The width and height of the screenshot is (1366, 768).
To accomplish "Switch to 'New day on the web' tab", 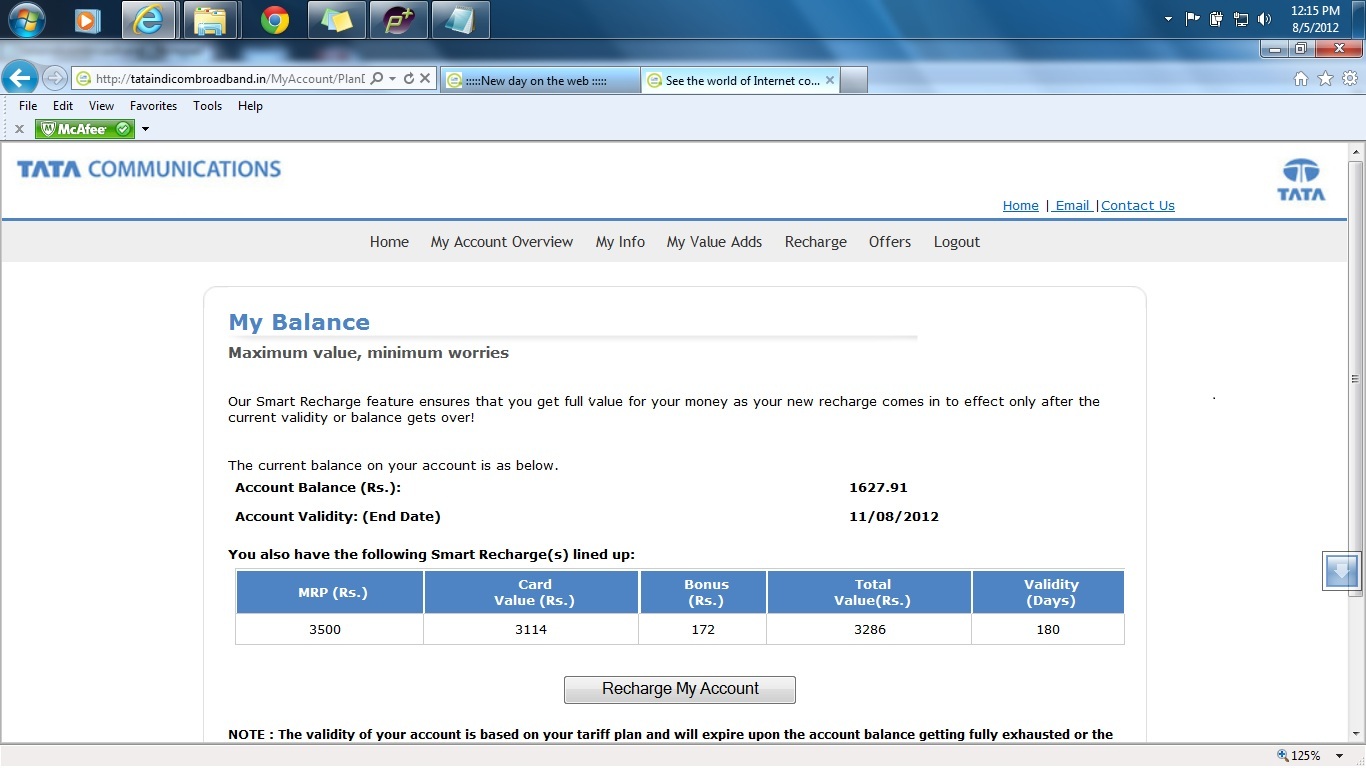I will pyautogui.click(x=540, y=81).
